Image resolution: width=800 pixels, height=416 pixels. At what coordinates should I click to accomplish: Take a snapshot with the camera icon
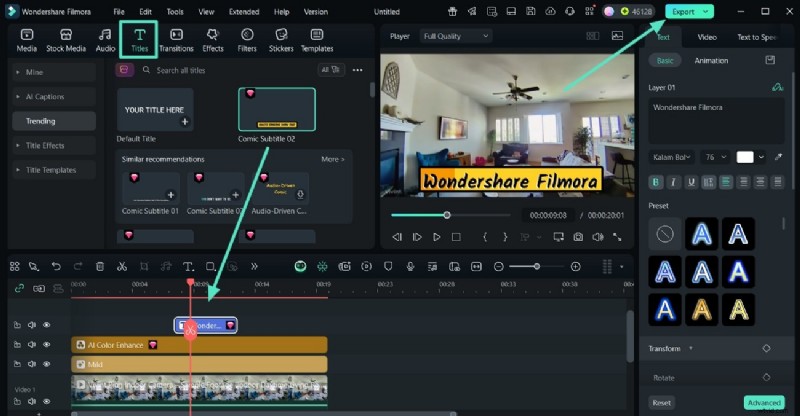[578, 237]
